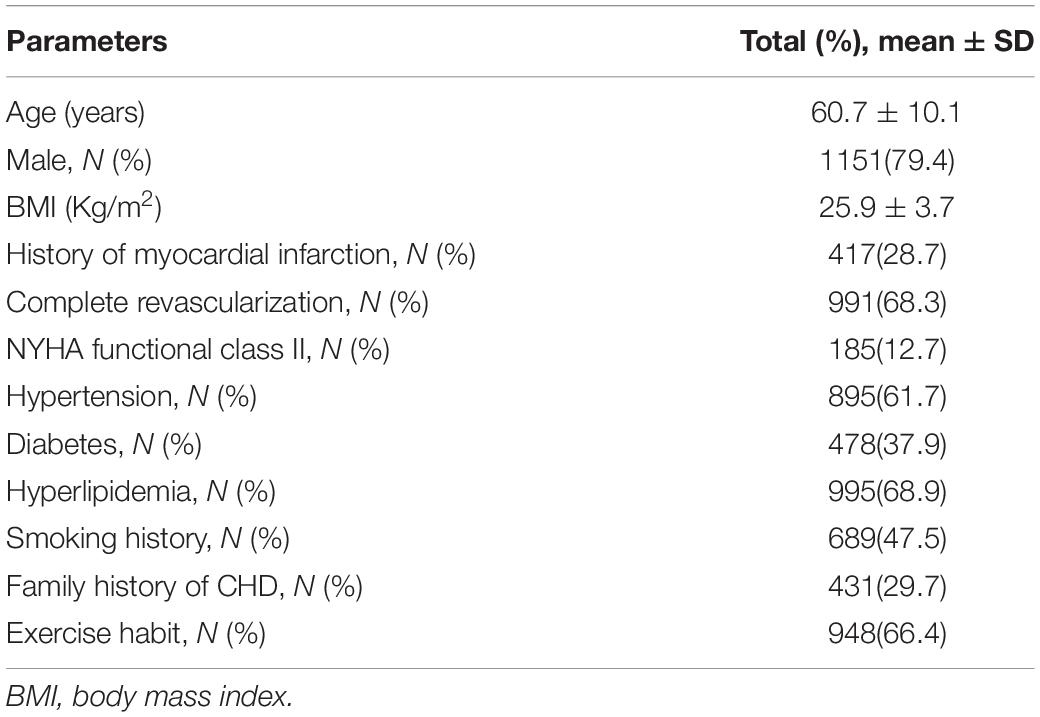This screenshot has width=1040, height=717.
Task: Click NYHA functional class II label
Action: pyautogui.click(x=198, y=350)
